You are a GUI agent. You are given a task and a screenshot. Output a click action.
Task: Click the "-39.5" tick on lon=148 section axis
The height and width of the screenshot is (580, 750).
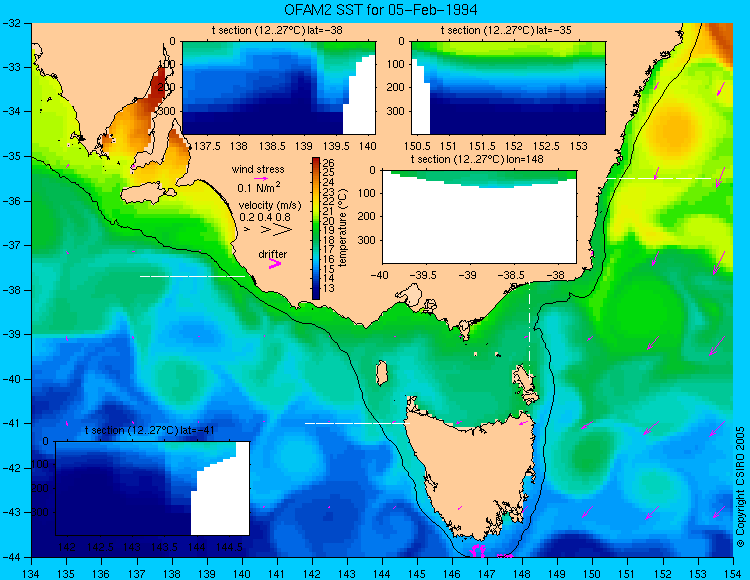425,275
